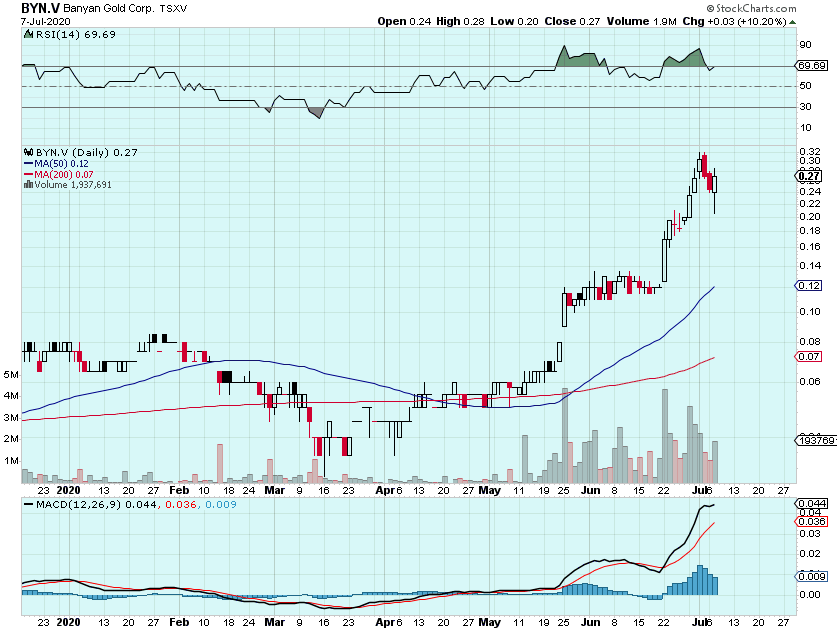Click the Chg +0.03 (+10.20%) value
The height and width of the screenshot is (628, 838).
734,21
